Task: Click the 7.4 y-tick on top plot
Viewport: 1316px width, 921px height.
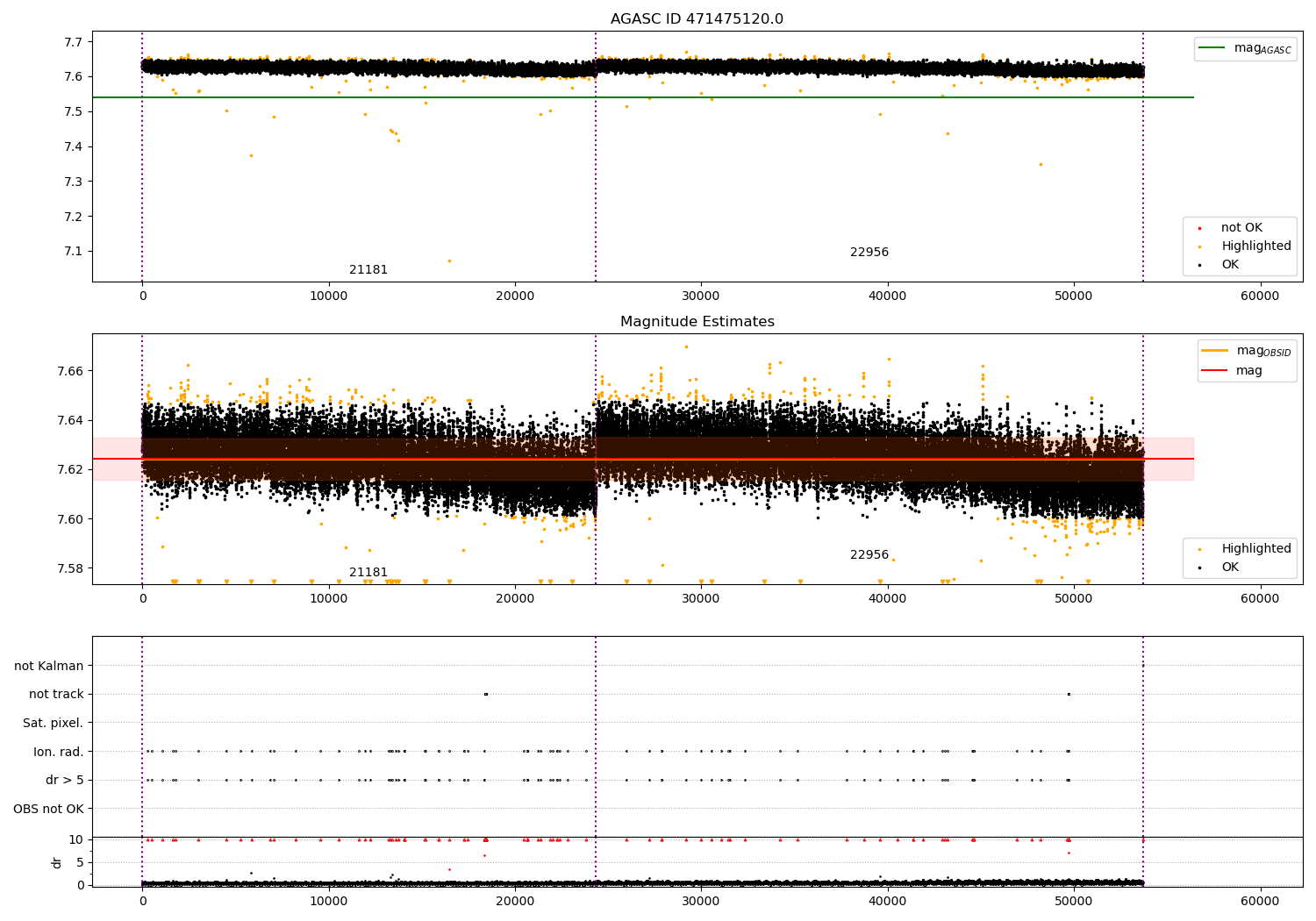Action: coord(74,147)
